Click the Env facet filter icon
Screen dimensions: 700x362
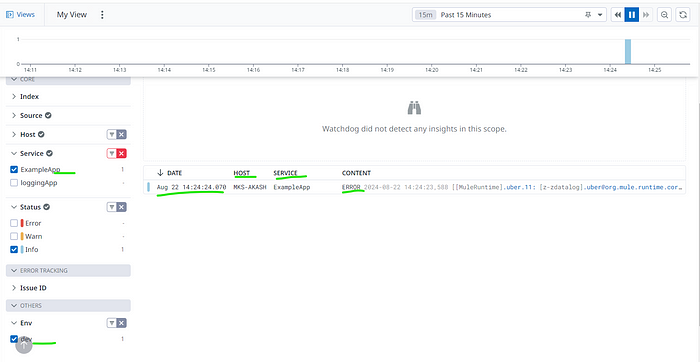click(x=112, y=323)
